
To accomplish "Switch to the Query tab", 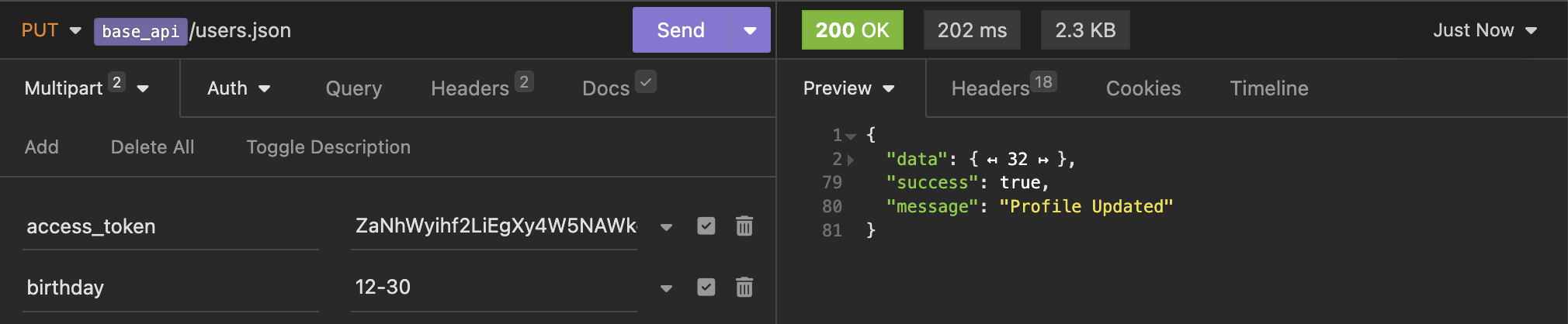I will (353, 88).
